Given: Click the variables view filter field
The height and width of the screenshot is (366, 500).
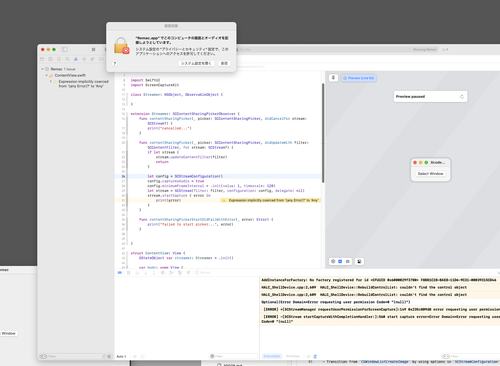Looking at the screenshot, I should point(233,356).
